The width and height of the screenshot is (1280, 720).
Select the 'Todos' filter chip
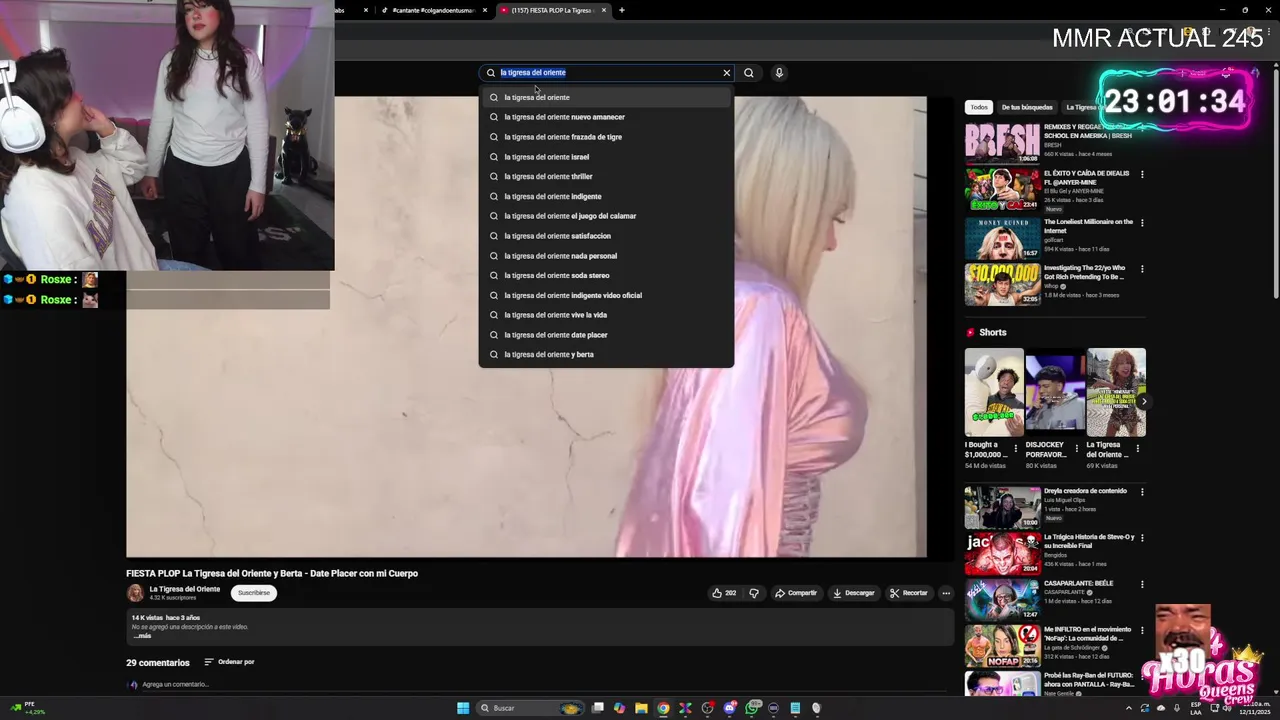coord(979,107)
